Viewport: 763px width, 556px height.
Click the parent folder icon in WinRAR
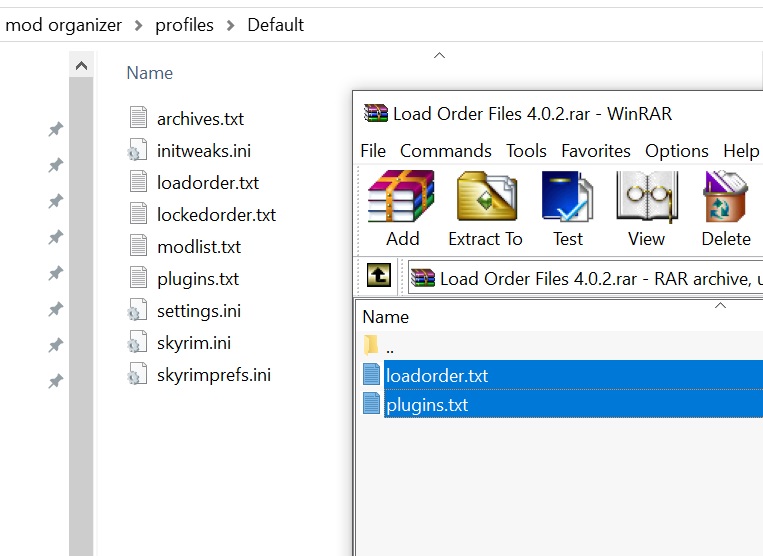[371, 345]
